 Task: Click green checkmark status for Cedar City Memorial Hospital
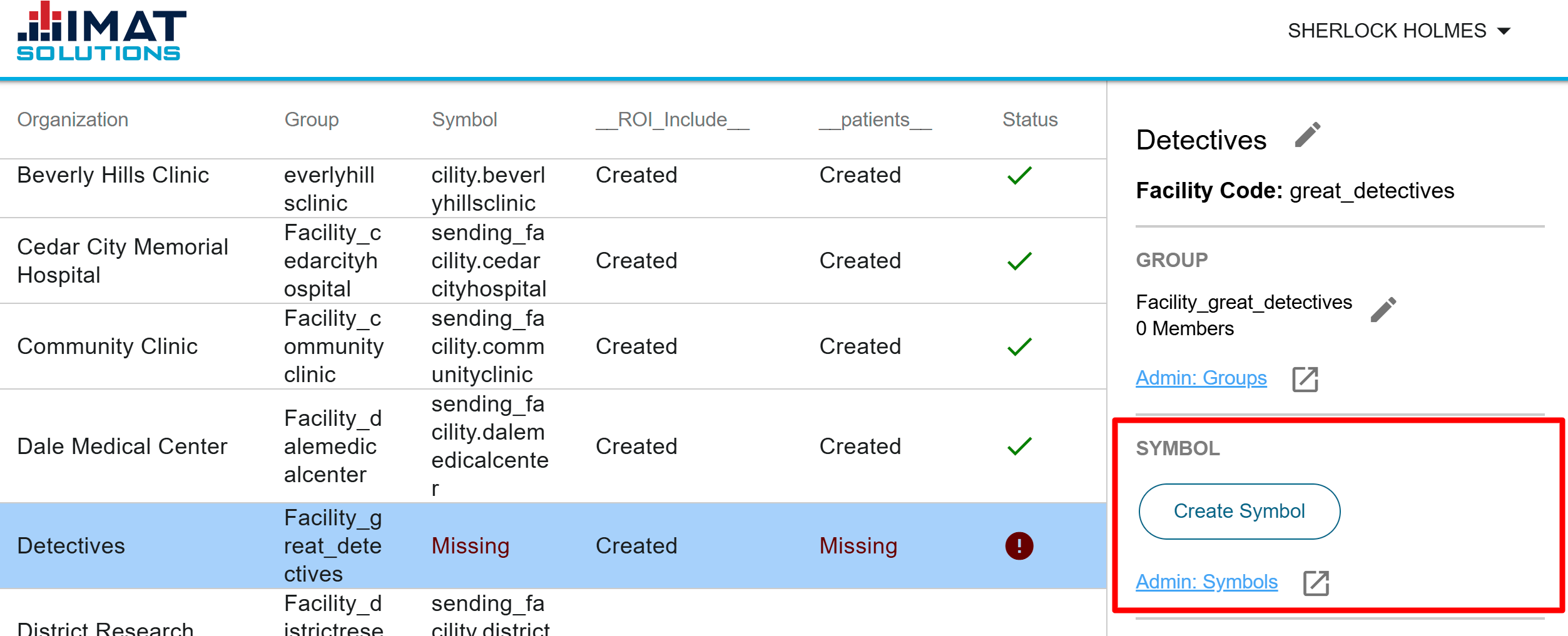(1019, 261)
